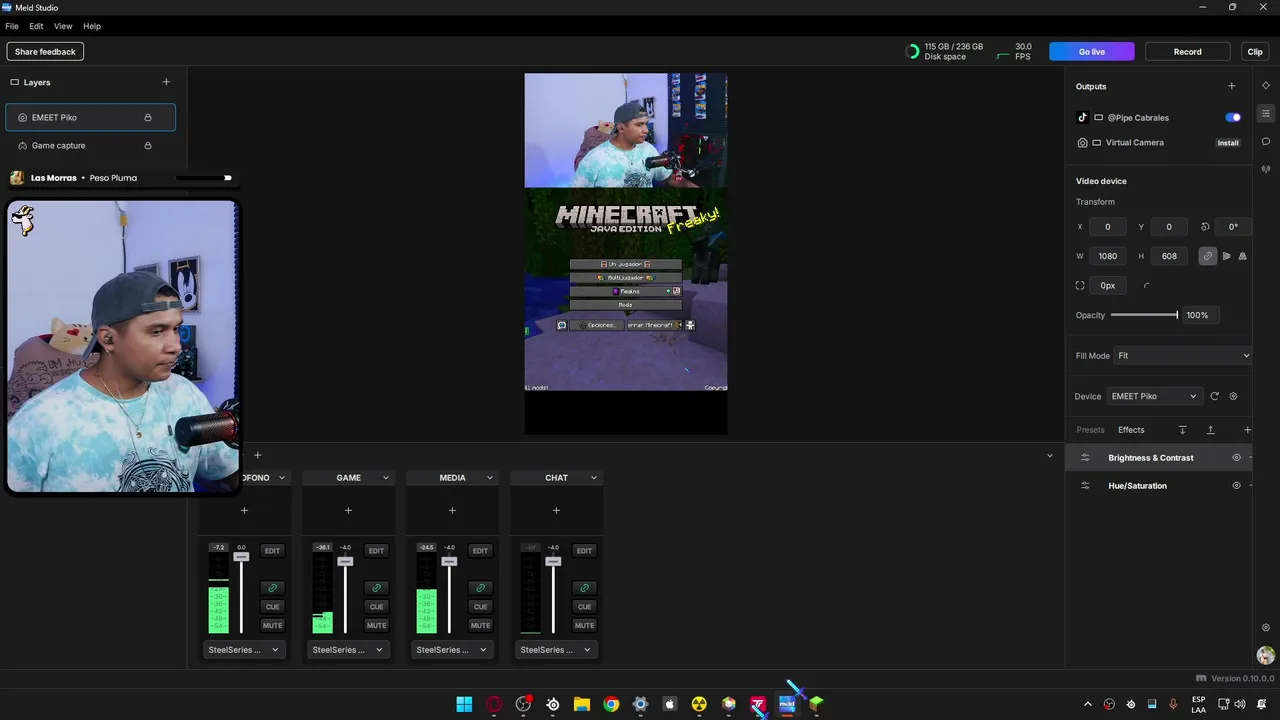The image size is (1280, 720).
Task: Open Brightness & Contrast settings sliders icon
Action: click(x=1085, y=458)
